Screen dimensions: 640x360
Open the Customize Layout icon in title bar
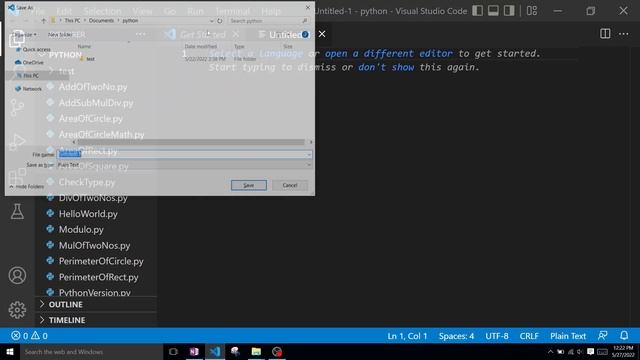coord(532,11)
